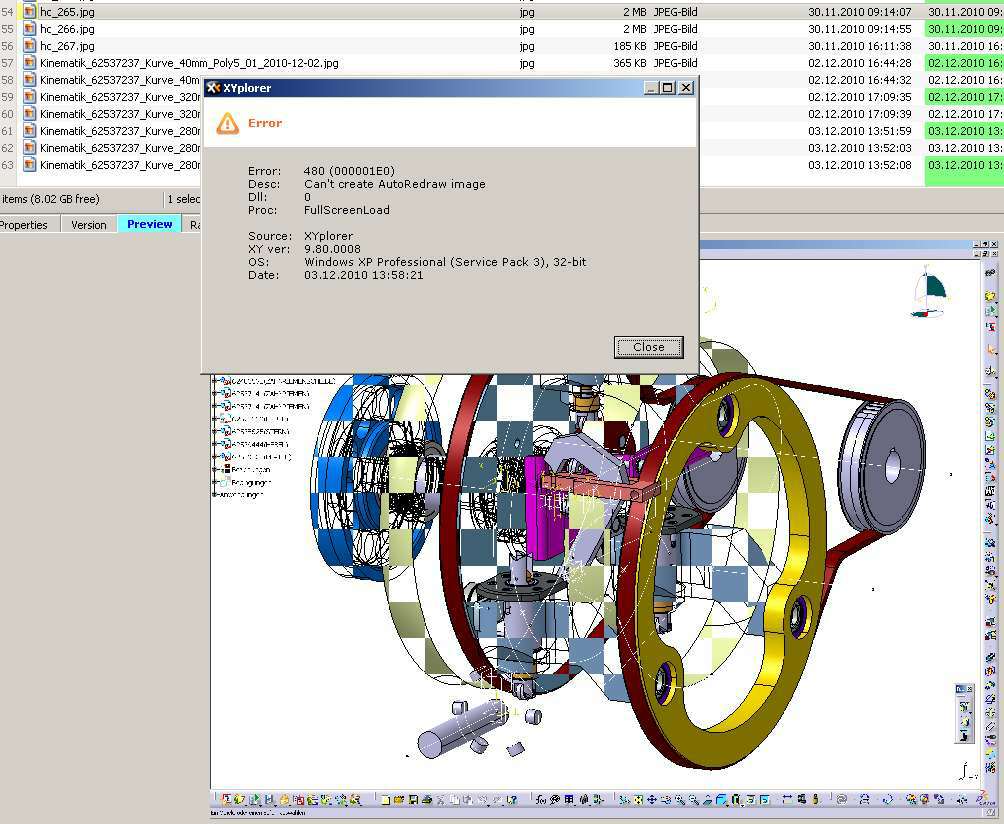Image resolution: width=1004 pixels, height=824 pixels.
Task: Open the Version tab
Action: pyautogui.click(x=88, y=224)
